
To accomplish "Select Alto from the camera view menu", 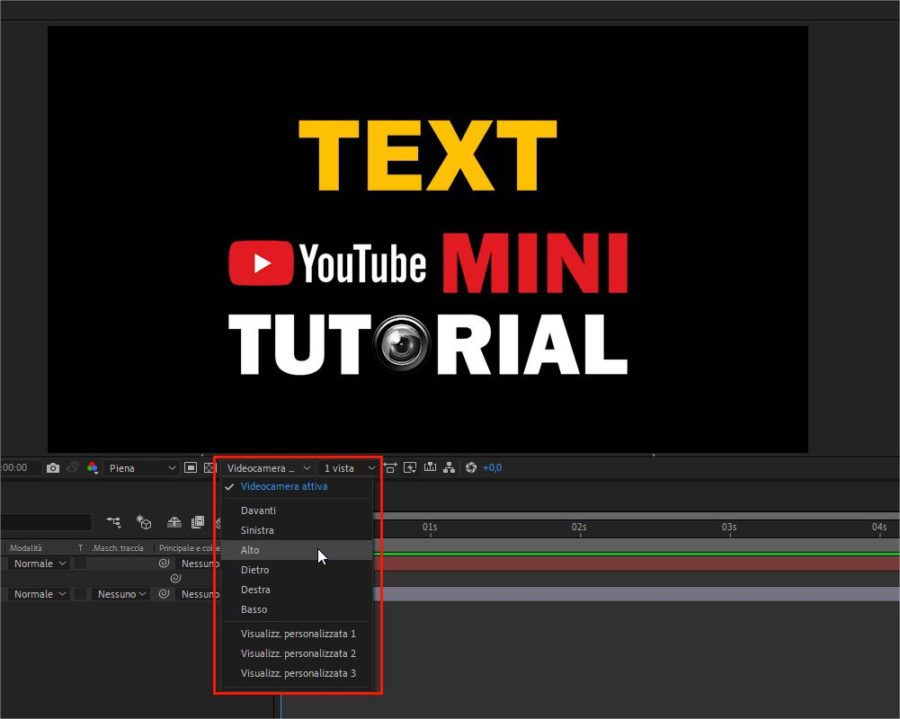I will 250,550.
